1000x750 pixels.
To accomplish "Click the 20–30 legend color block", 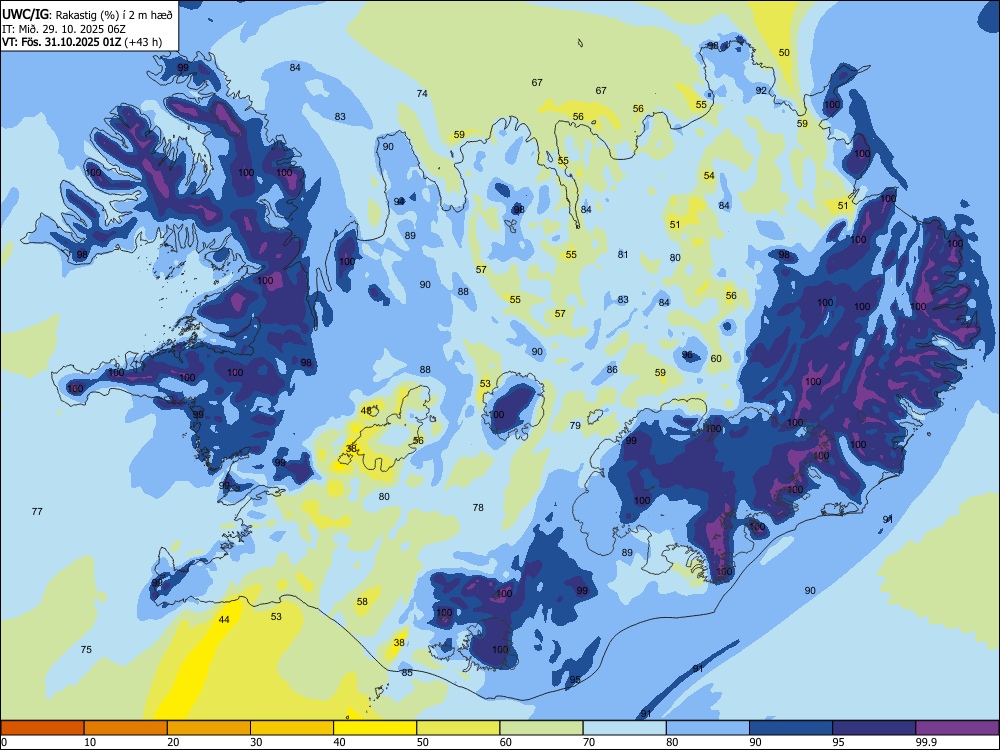I will click(209, 728).
